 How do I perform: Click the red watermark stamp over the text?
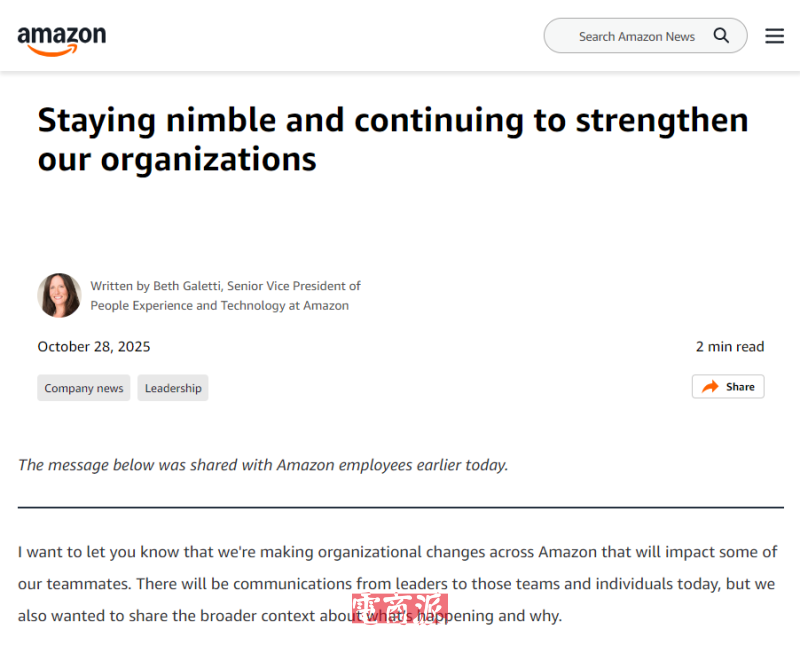tap(399, 610)
